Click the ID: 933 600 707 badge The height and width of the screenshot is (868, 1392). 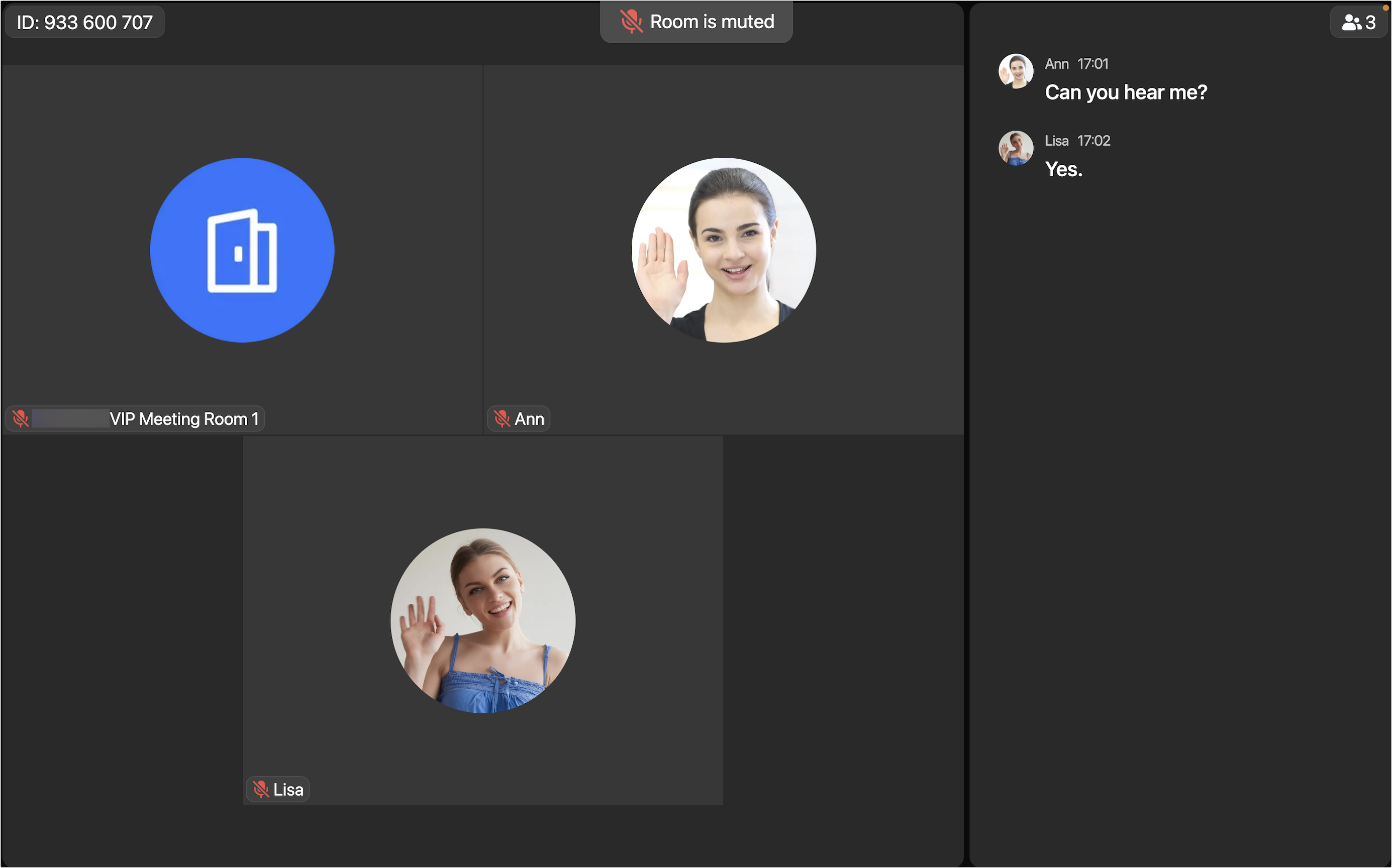click(84, 22)
